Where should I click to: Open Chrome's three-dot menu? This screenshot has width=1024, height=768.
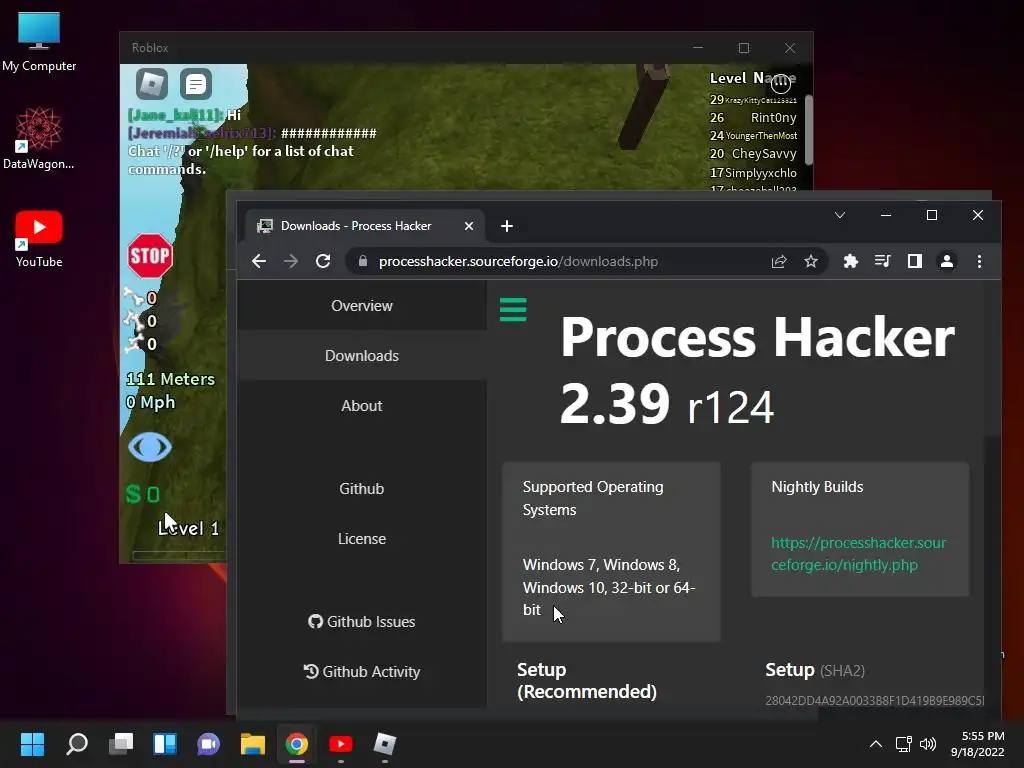coord(979,261)
